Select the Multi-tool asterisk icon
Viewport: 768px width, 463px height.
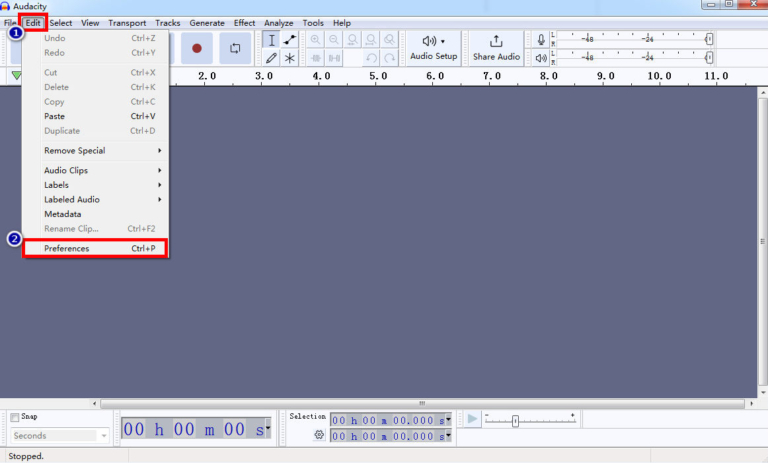(290, 58)
